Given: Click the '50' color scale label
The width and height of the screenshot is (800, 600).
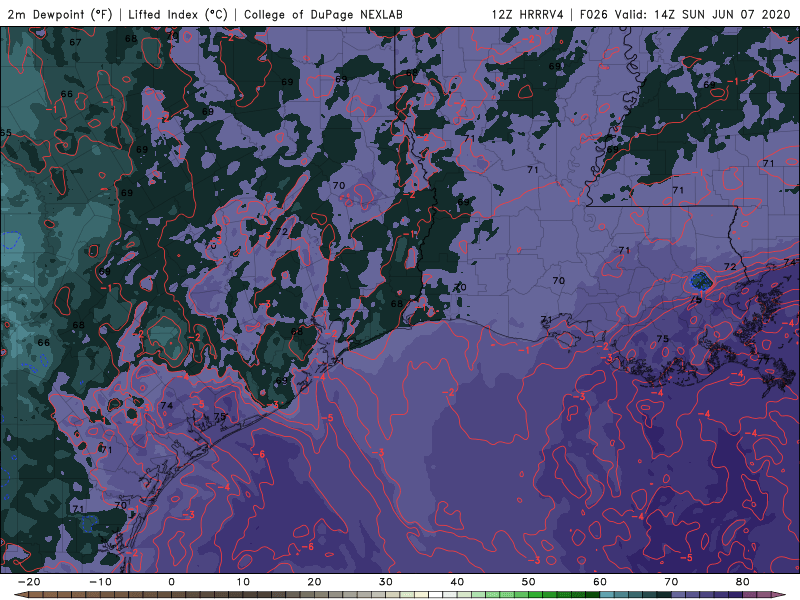Looking at the screenshot, I should pos(529,582).
